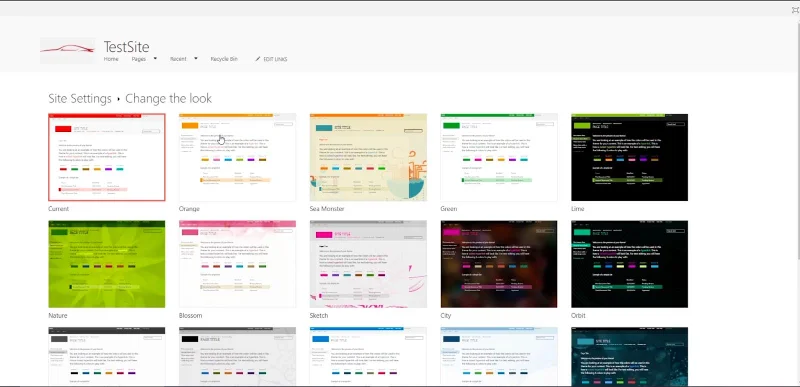Click the 'Sea Monster' theme label
800x387 pixels.
click(x=327, y=209)
